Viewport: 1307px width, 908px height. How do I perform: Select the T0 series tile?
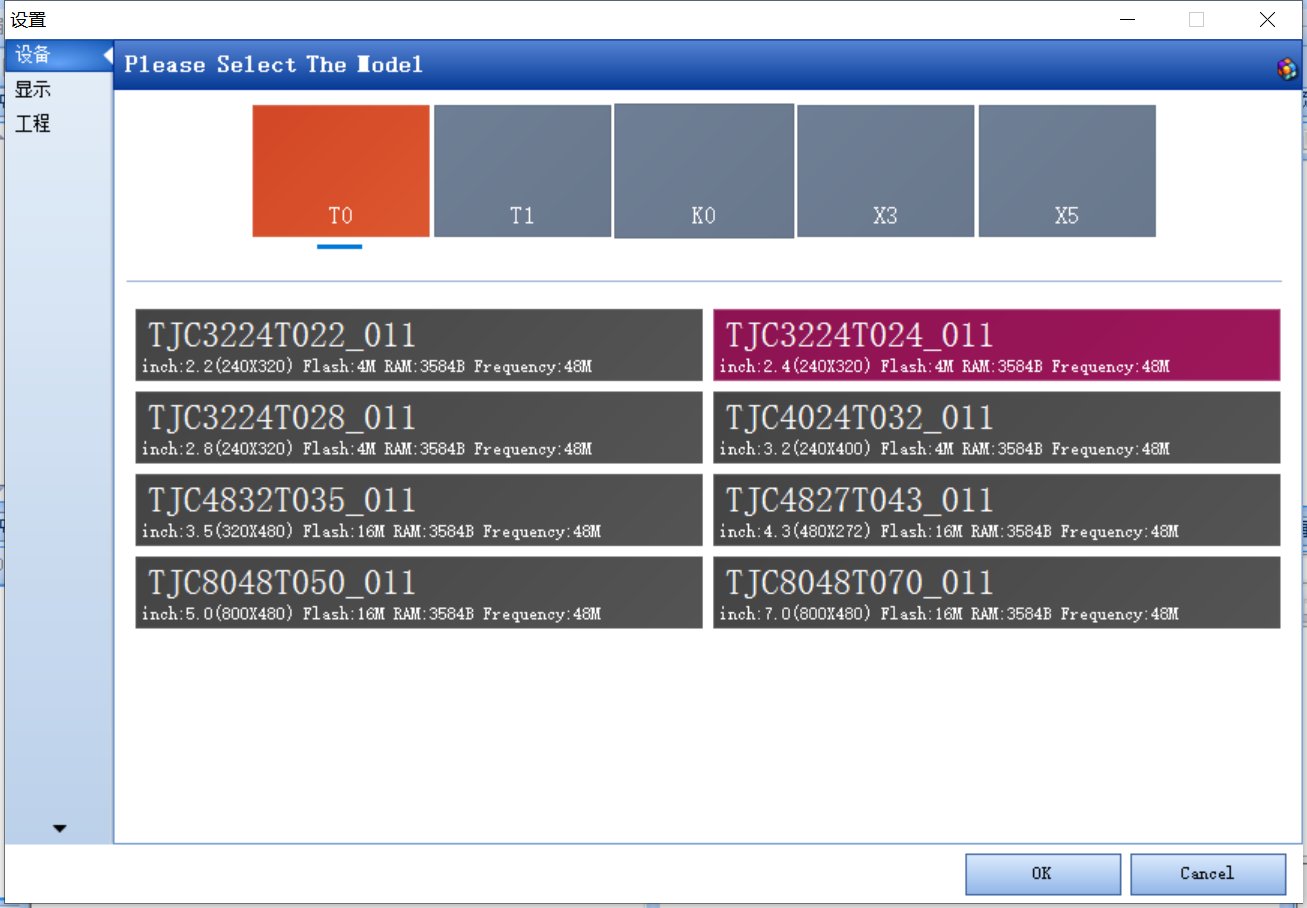coord(341,171)
